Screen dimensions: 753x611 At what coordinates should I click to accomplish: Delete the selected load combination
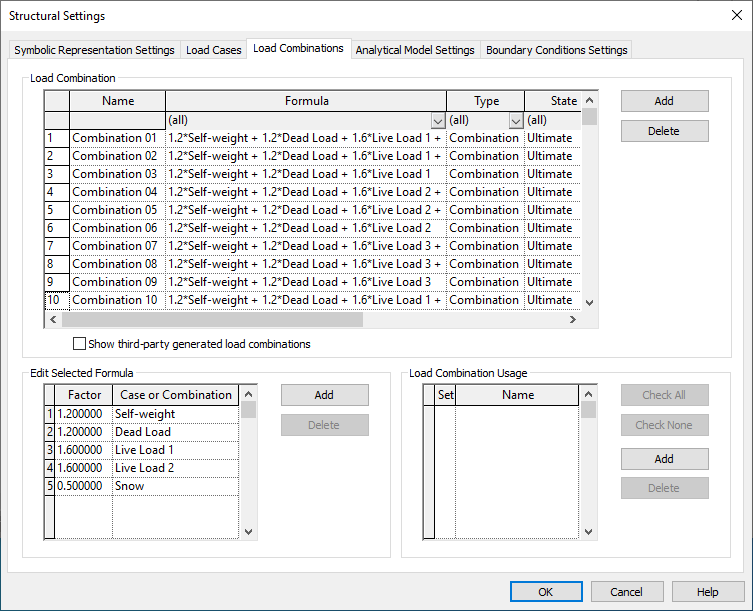coord(664,131)
